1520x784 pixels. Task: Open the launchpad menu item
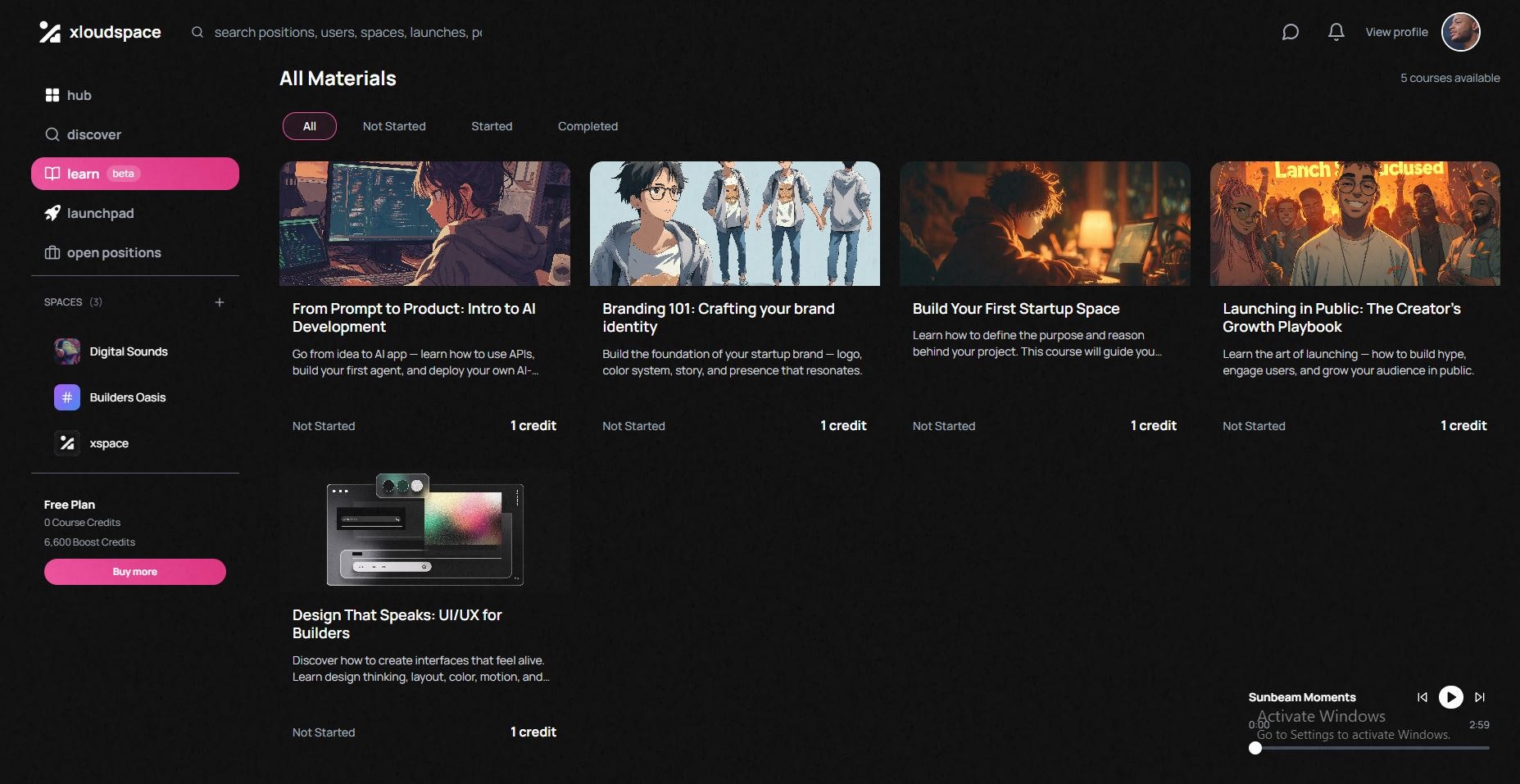pos(135,213)
